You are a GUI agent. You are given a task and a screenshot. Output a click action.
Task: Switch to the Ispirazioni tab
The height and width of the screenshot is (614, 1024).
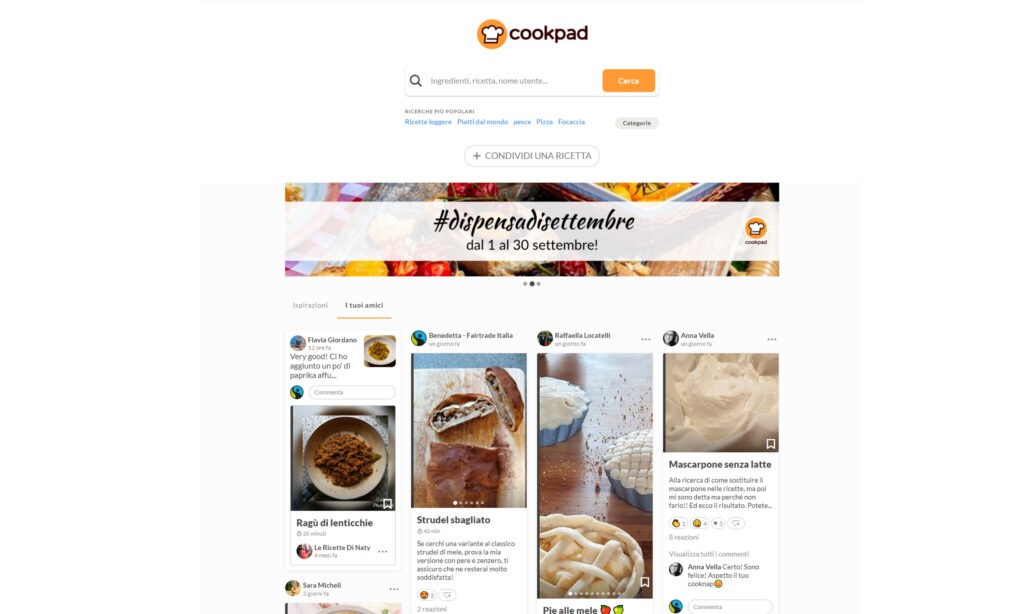tap(310, 306)
